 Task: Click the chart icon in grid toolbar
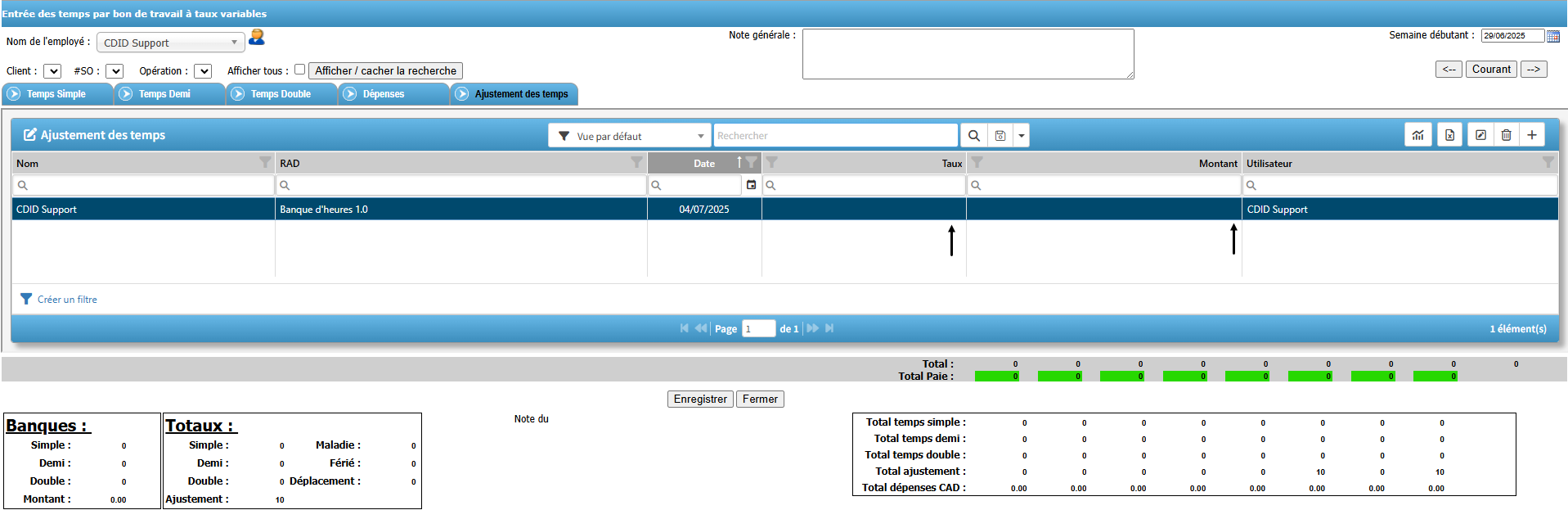pyautogui.click(x=1417, y=136)
